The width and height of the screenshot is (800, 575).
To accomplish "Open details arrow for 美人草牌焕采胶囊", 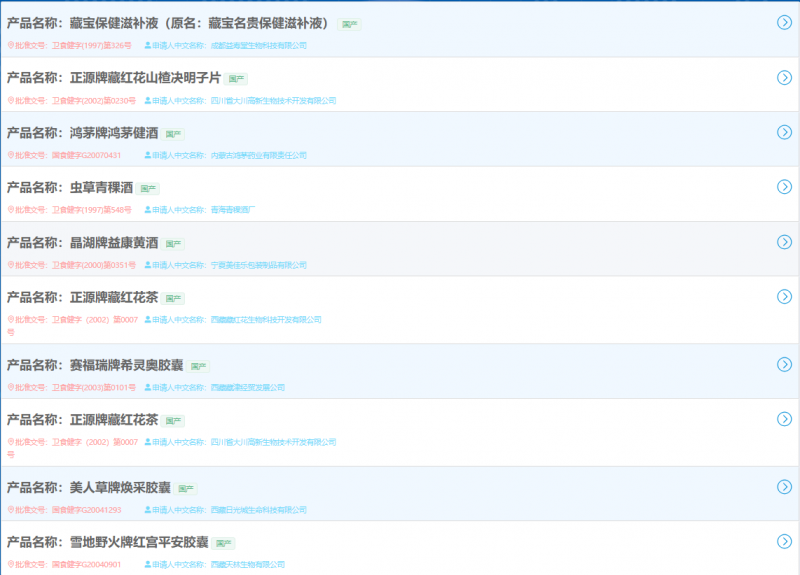I will coord(784,487).
